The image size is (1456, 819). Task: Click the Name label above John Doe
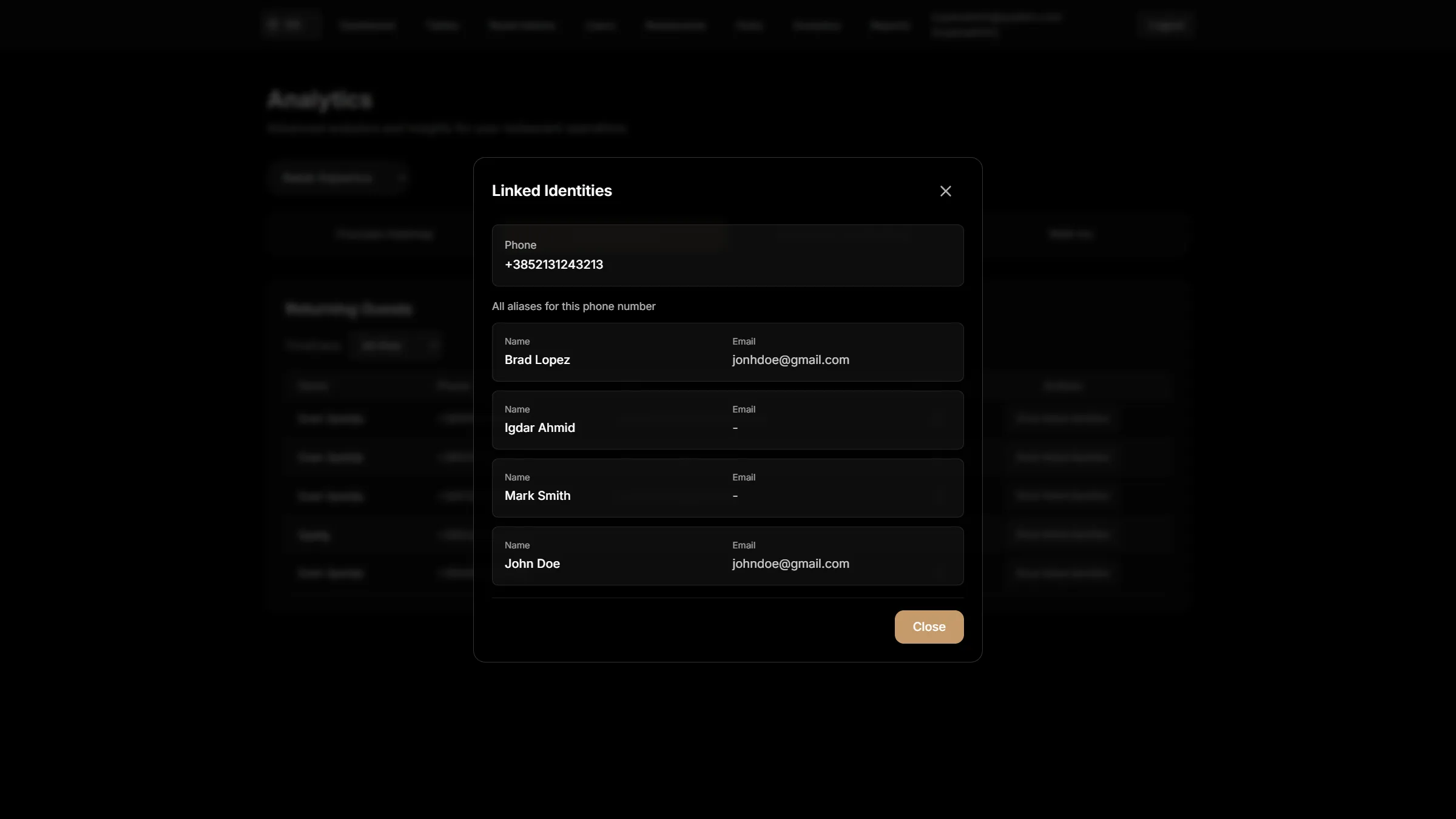click(517, 545)
